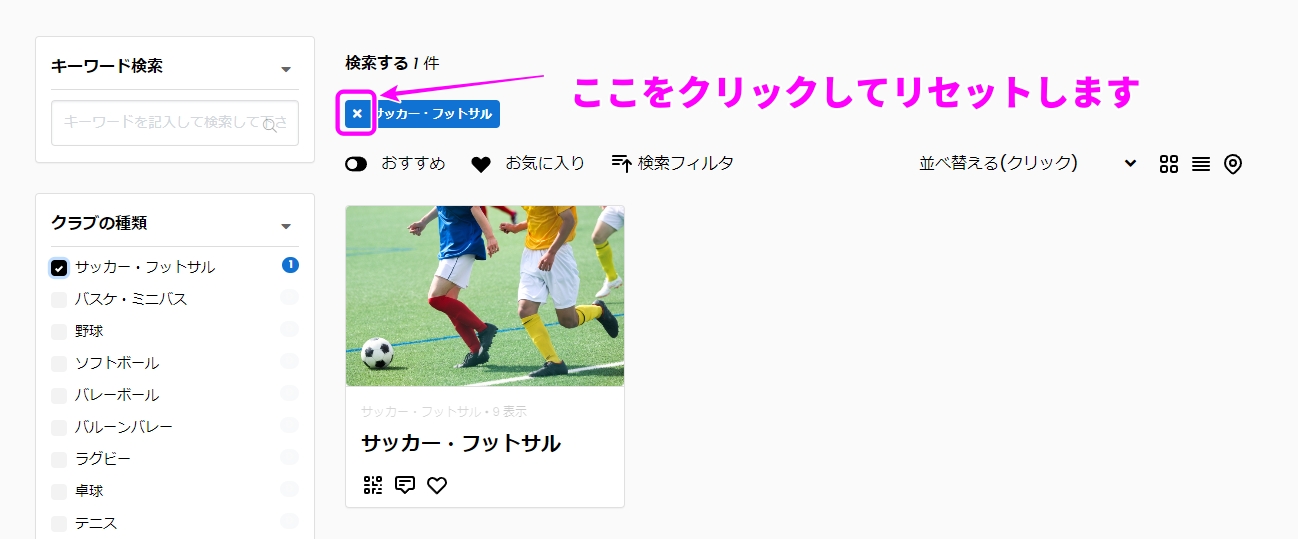The width and height of the screenshot is (1298, 539).
Task: Show the QR code icon on soccer card
Action: [x=373, y=486]
